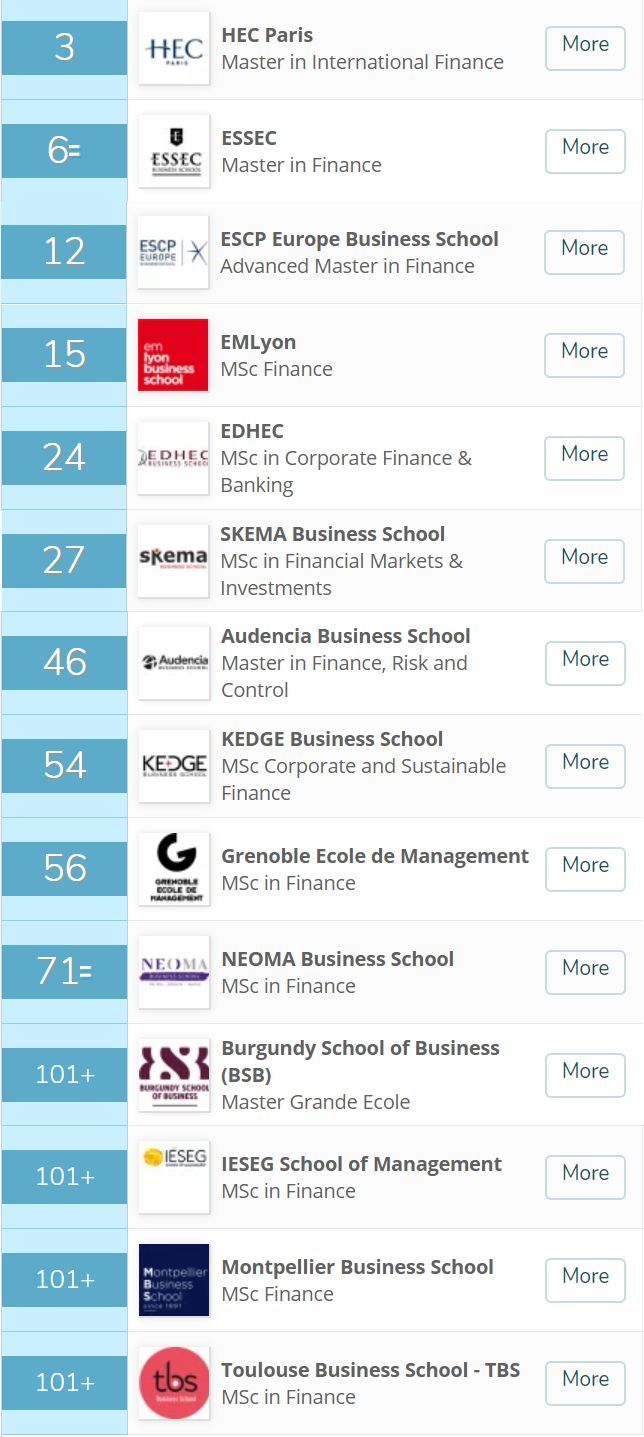Open the SKEMA logo image
The image size is (644, 1437).
point(173,561)
